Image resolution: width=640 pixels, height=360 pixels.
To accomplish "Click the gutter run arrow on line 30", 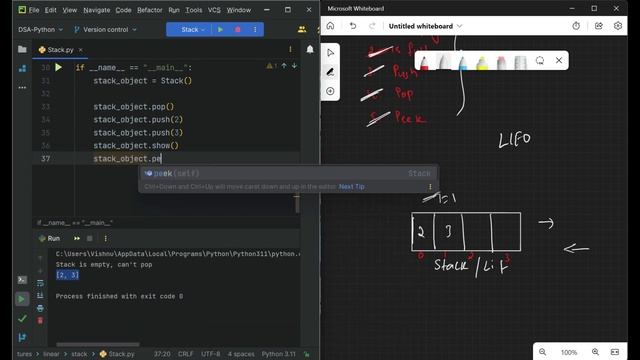I will coord(58,67).
